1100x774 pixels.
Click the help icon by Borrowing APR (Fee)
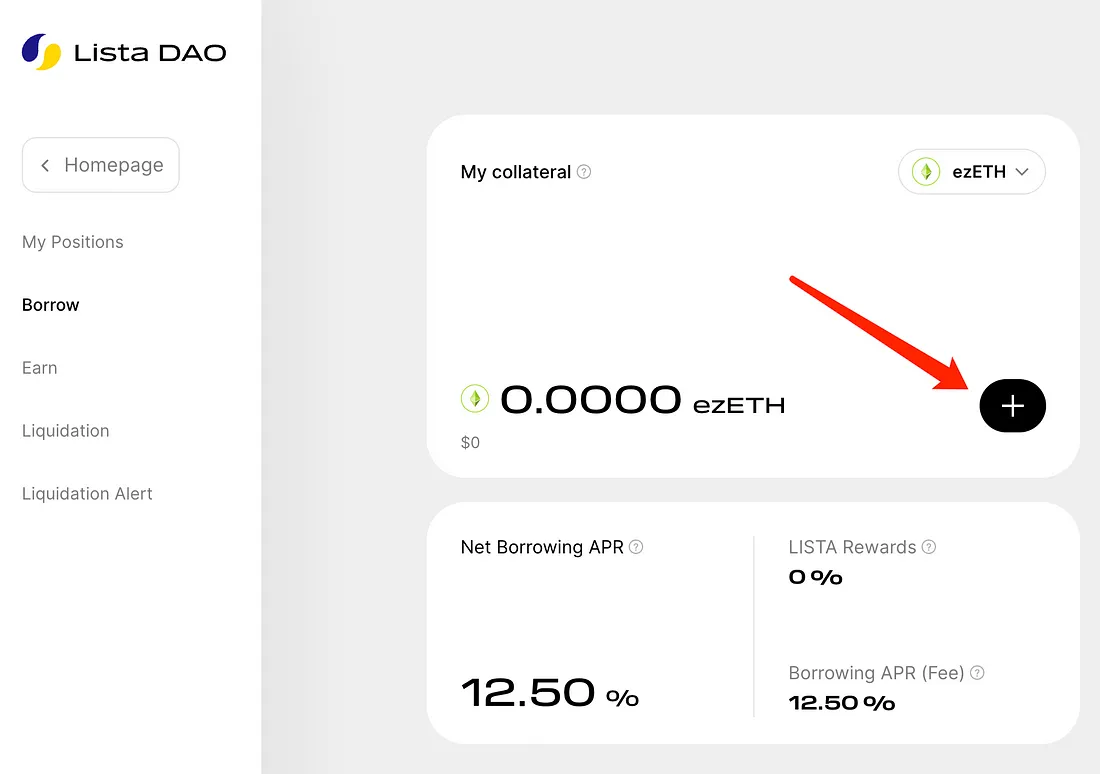click(977, 673)
